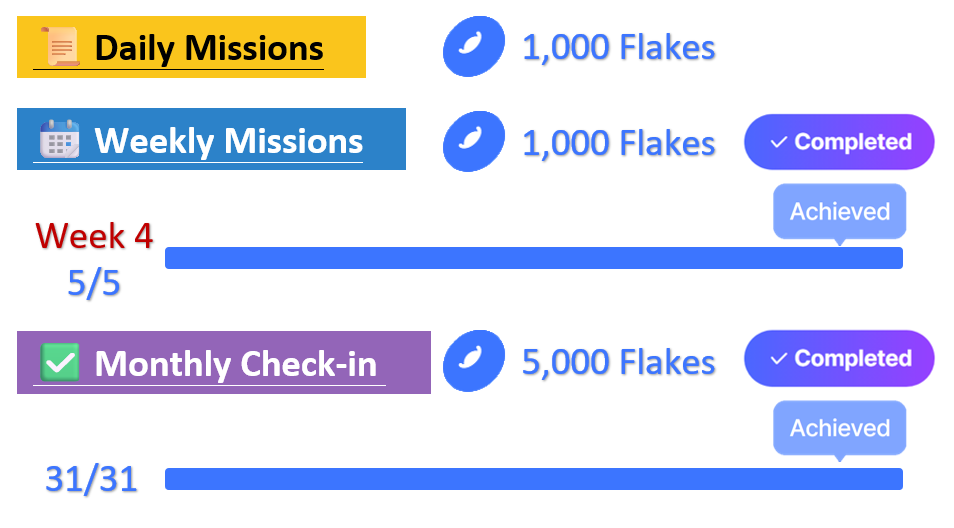Open the Weekly Missions tab
Screen dimensions: 954x528
[x=228, y=140]
